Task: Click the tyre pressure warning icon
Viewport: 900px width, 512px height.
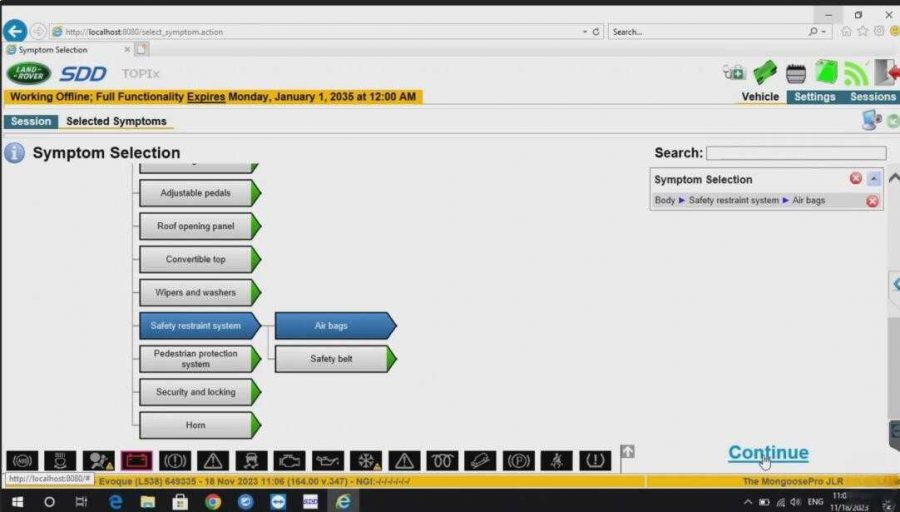Action: tap(595, 461)
